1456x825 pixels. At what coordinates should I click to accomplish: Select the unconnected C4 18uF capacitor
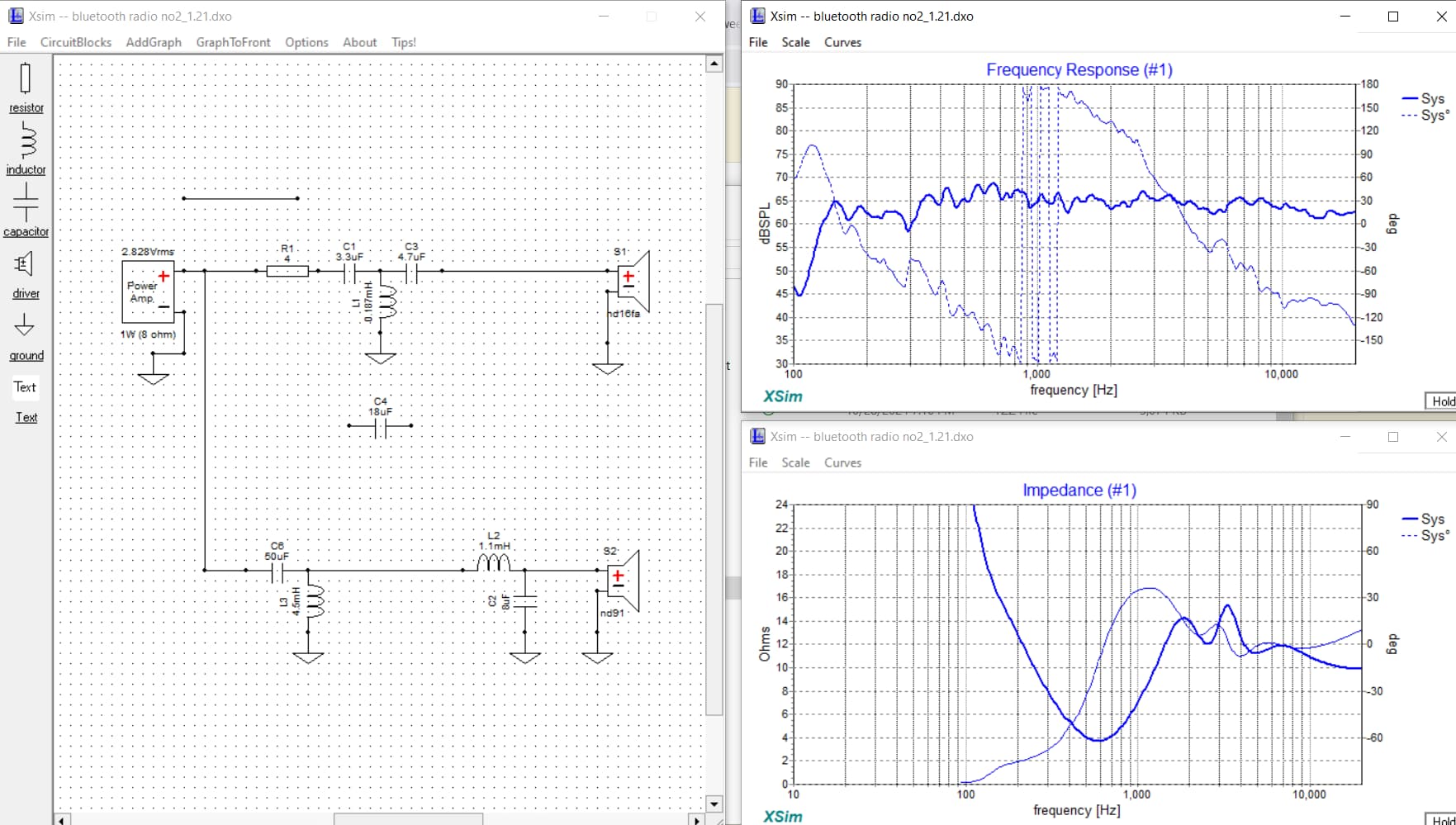click(380, 426)
